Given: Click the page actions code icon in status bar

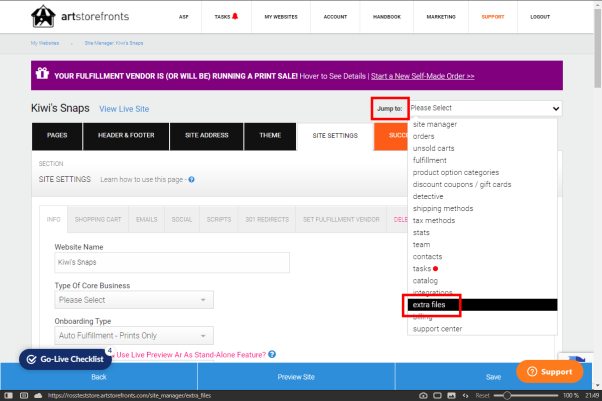Looking at the screenshot, I should pyautogui.click(x=465, y=395).
